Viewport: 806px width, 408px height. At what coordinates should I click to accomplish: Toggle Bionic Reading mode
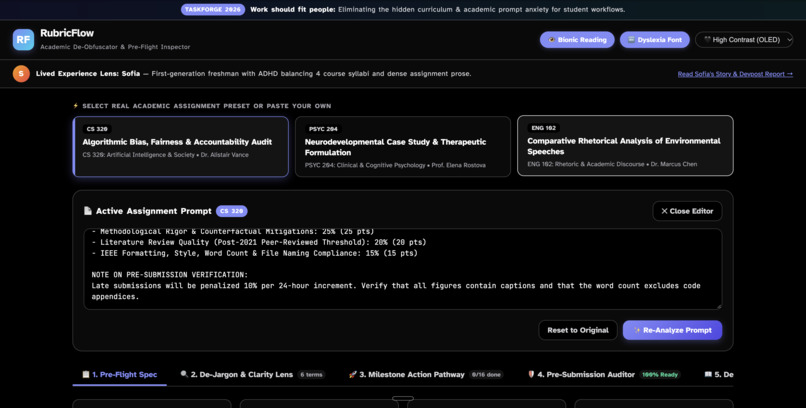point(577,40)
